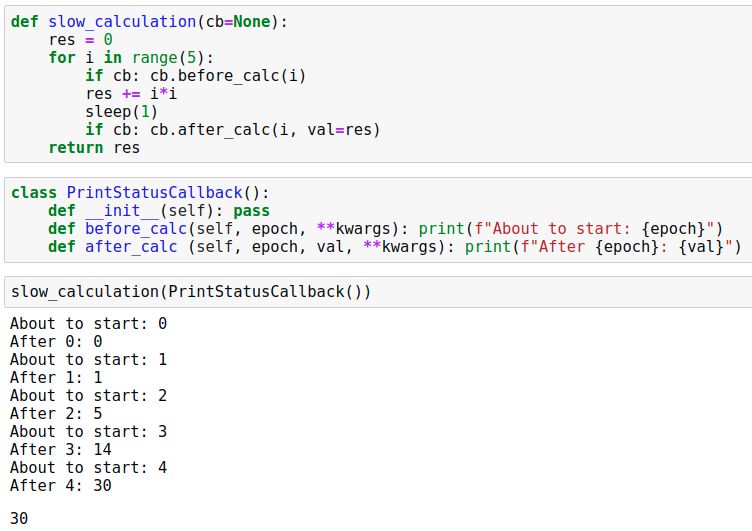Viewport: 752px width, 531px height.
Task: Click the 'sleep(1)' line
Action: [x=121, y=112]
